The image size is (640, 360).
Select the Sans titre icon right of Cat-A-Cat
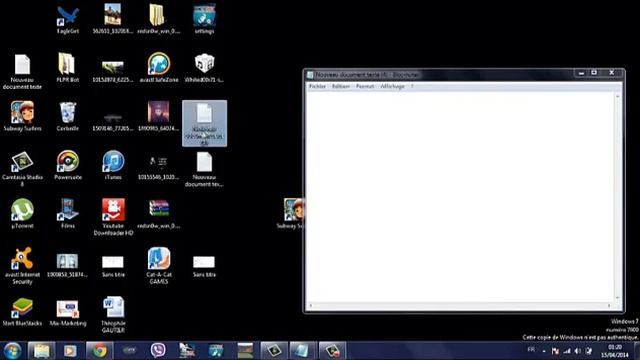click(204, 266)
